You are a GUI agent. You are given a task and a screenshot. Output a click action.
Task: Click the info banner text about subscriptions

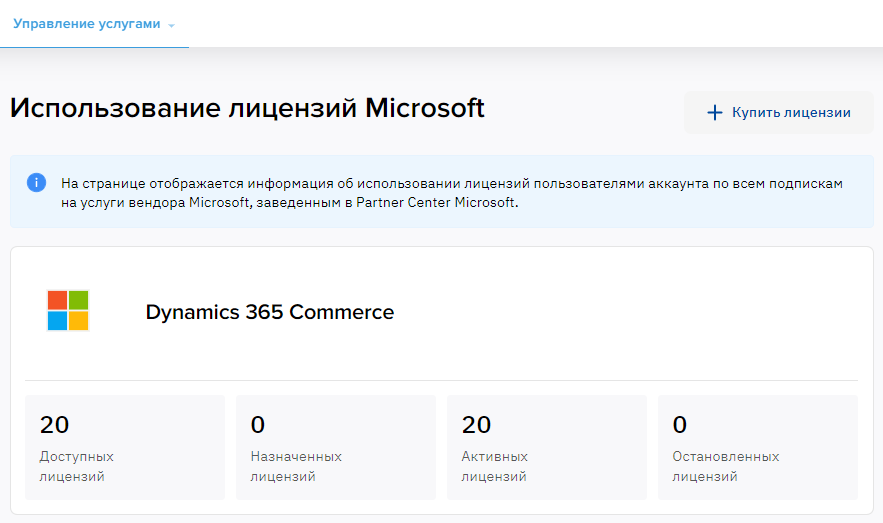pos(452,193)
